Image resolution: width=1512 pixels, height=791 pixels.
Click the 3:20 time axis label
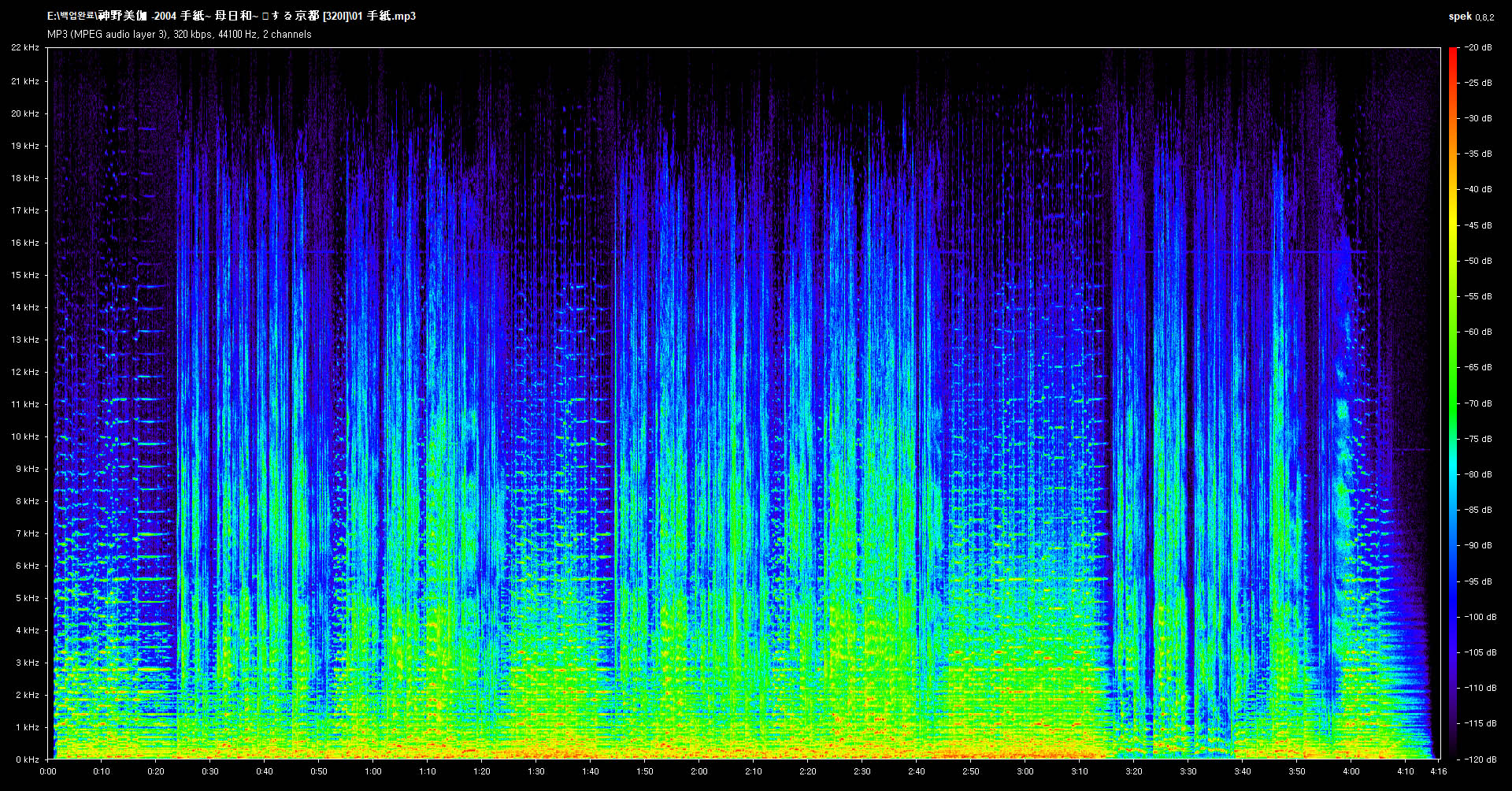tap(1134, 771)
